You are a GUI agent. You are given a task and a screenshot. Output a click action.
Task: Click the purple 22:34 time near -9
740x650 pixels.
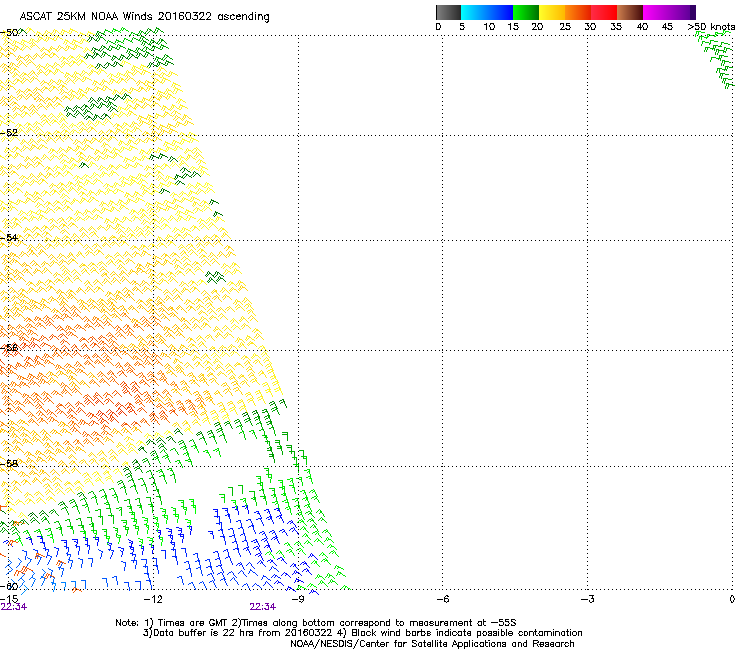[x=262, y=607]
